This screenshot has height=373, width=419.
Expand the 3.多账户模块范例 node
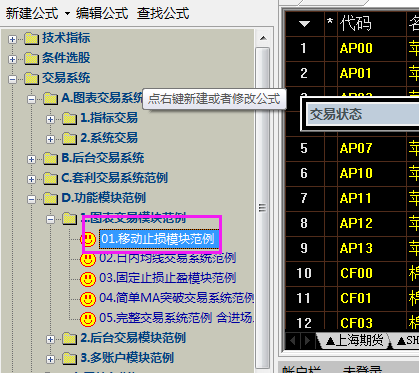click(x=50, y=359)
